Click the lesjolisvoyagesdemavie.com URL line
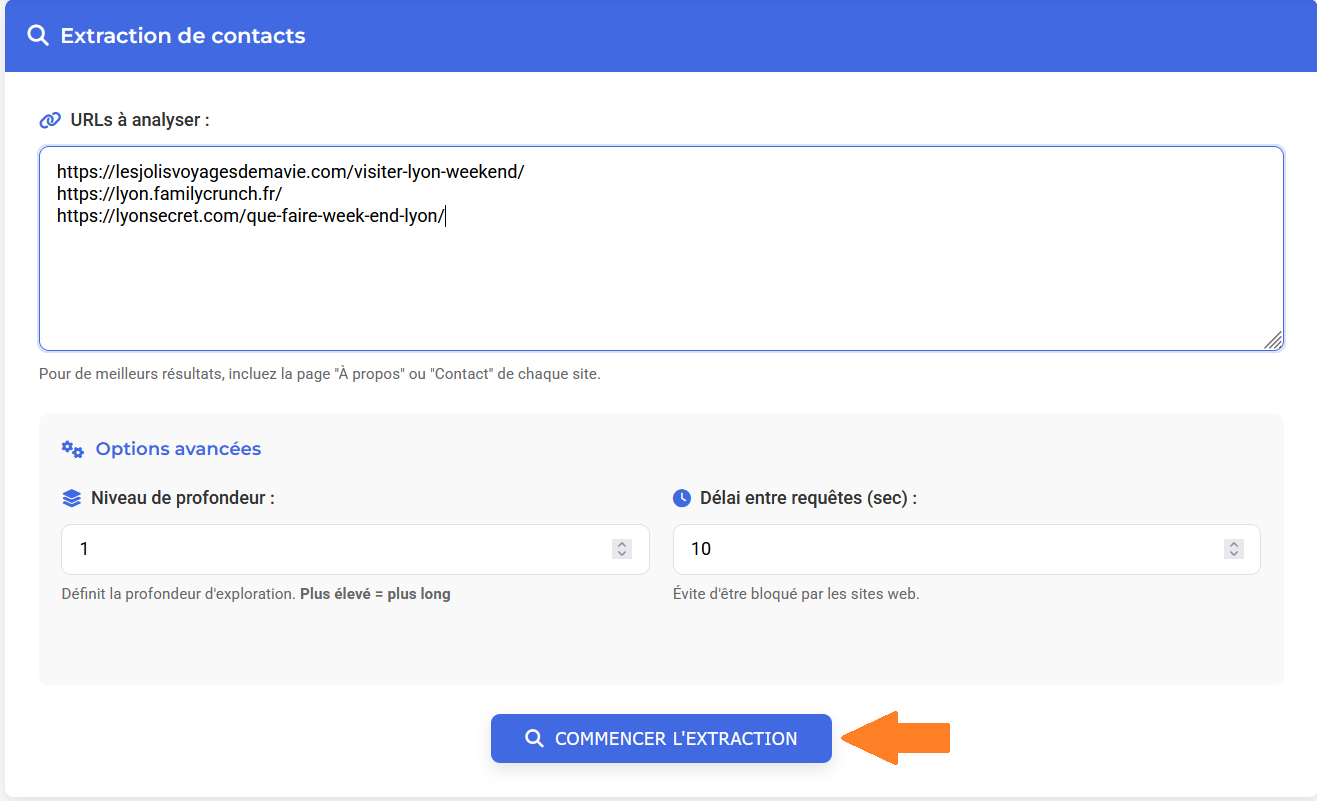The height and width of the screenshot is (801, 1317). click(290, 171)
